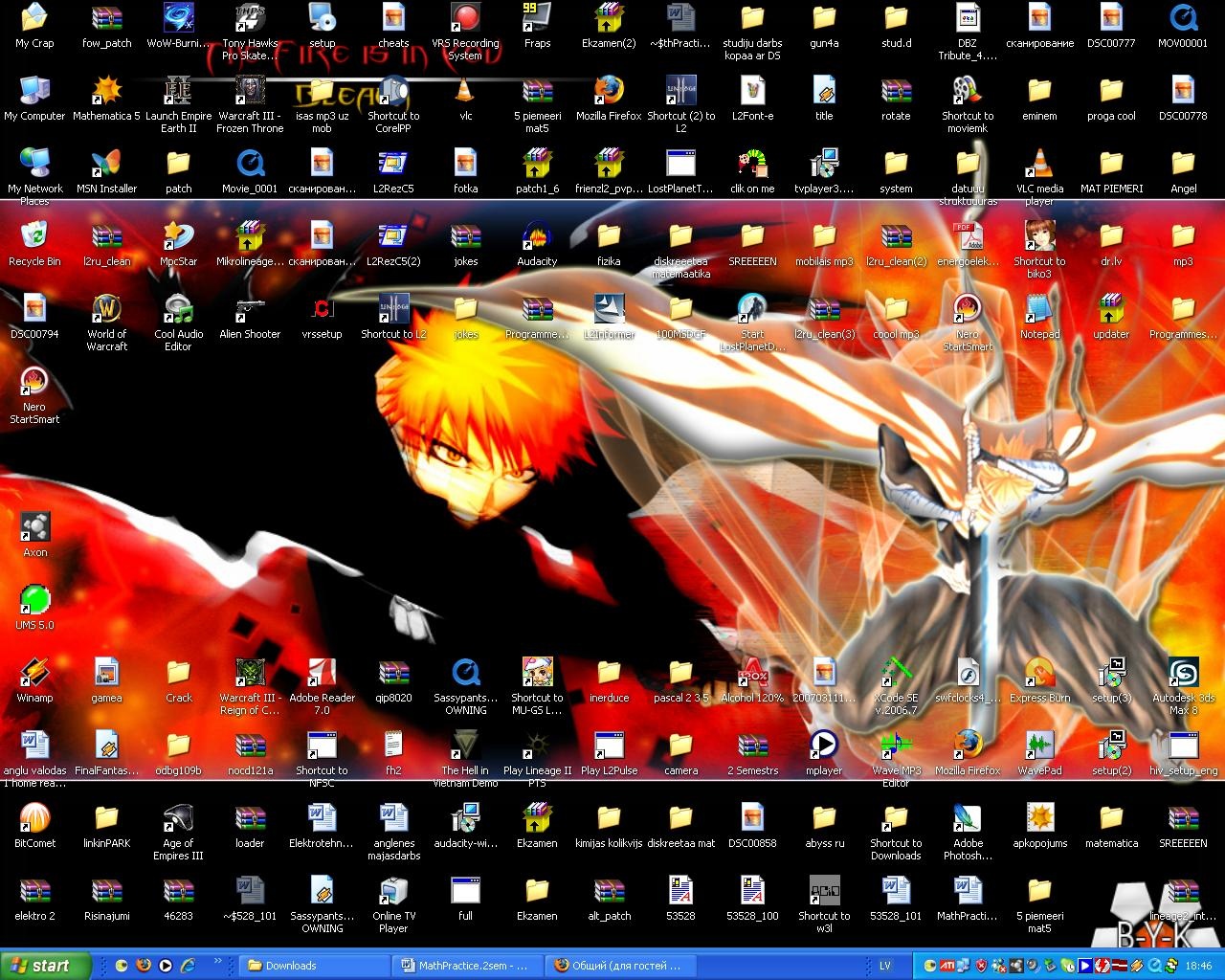Screen dimensions: 1225x980
Task: Open the Audacity icon
Action: 537,236
